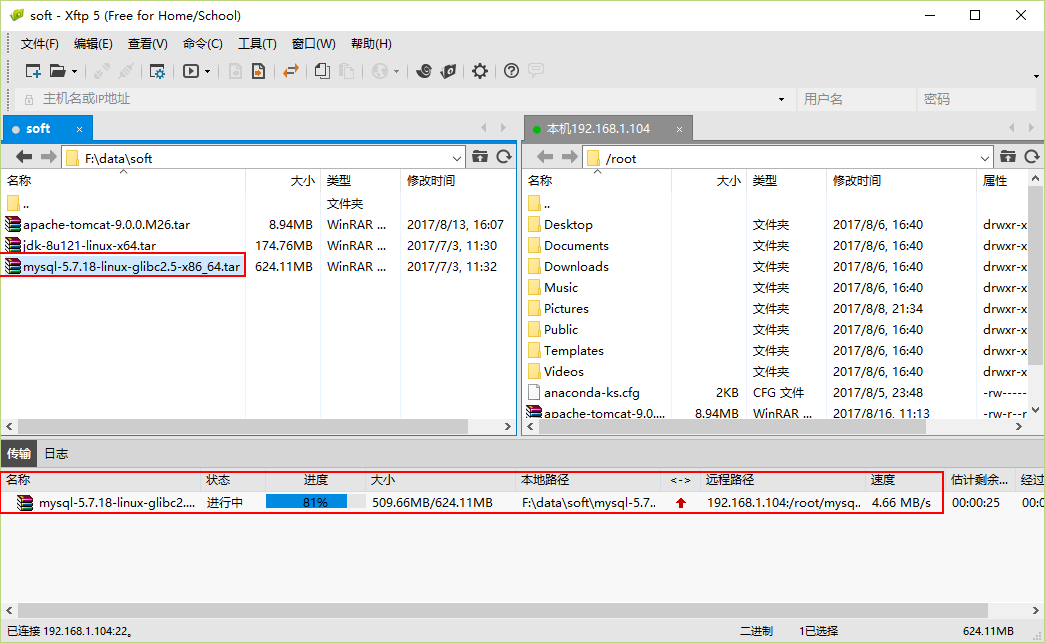
Task: Click the Help question mark icon
Action: pos(511,71)
